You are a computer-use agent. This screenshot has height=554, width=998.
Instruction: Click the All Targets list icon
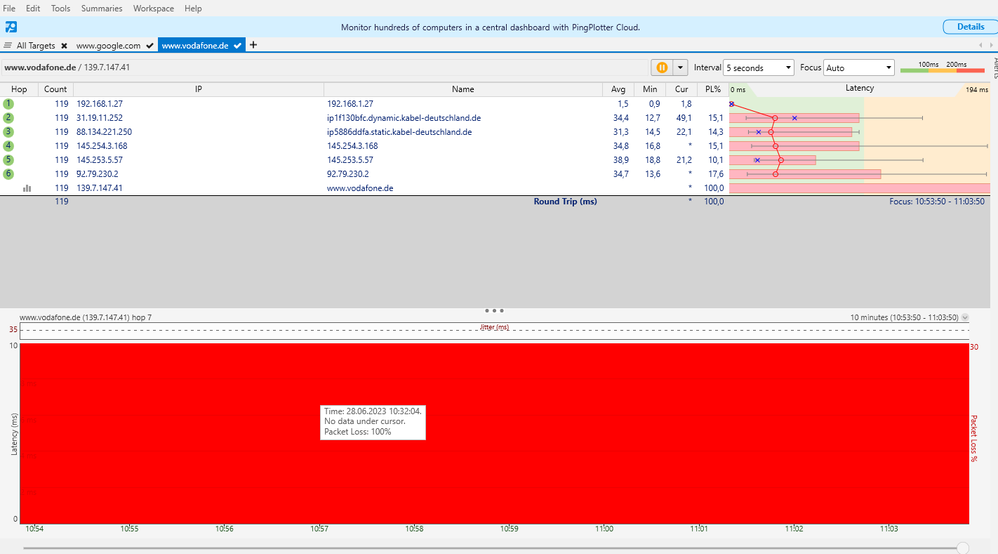click(8, 45)
